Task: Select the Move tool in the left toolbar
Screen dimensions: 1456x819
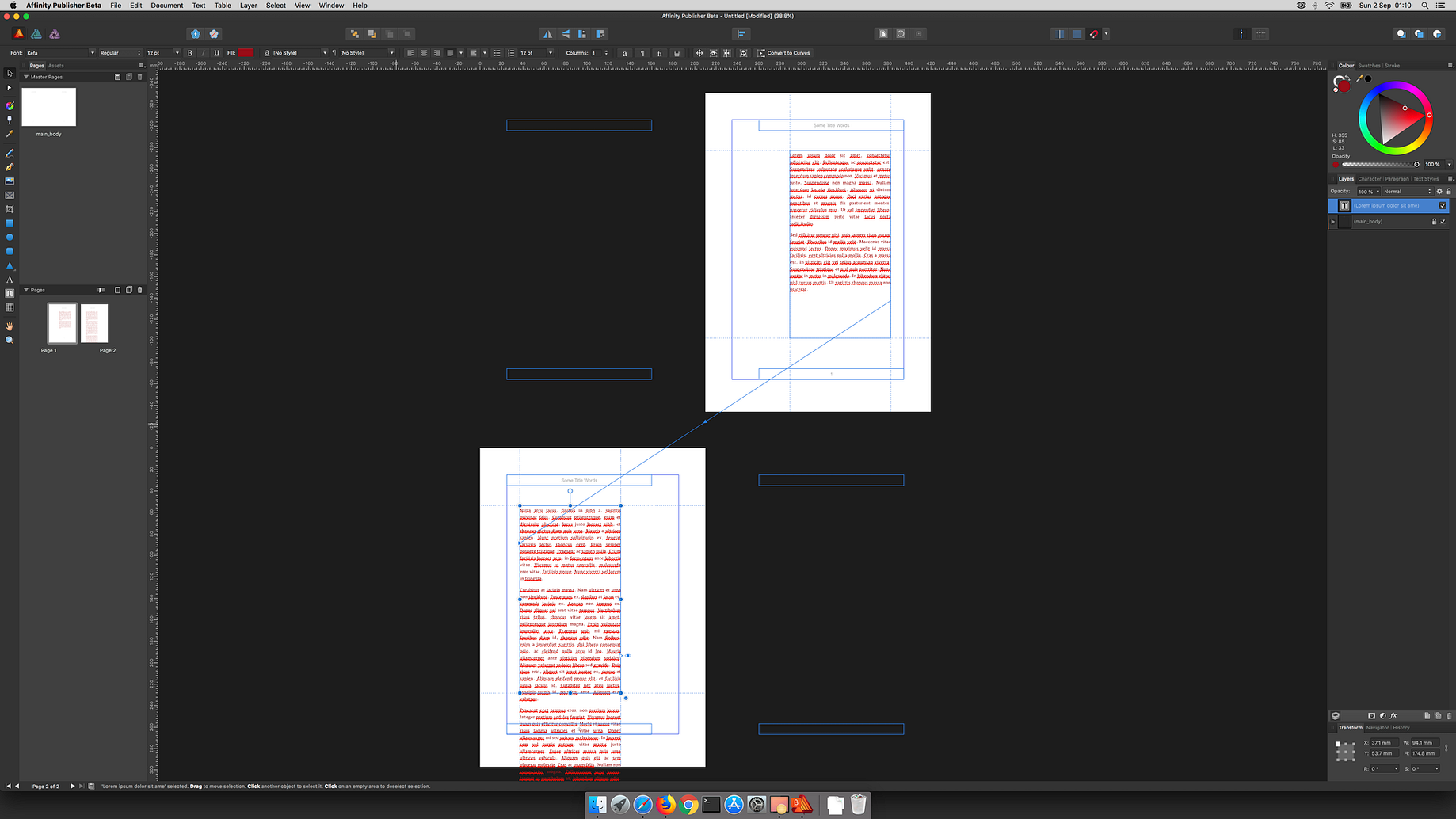Action: pyautogui.click(x=10, y=73)
